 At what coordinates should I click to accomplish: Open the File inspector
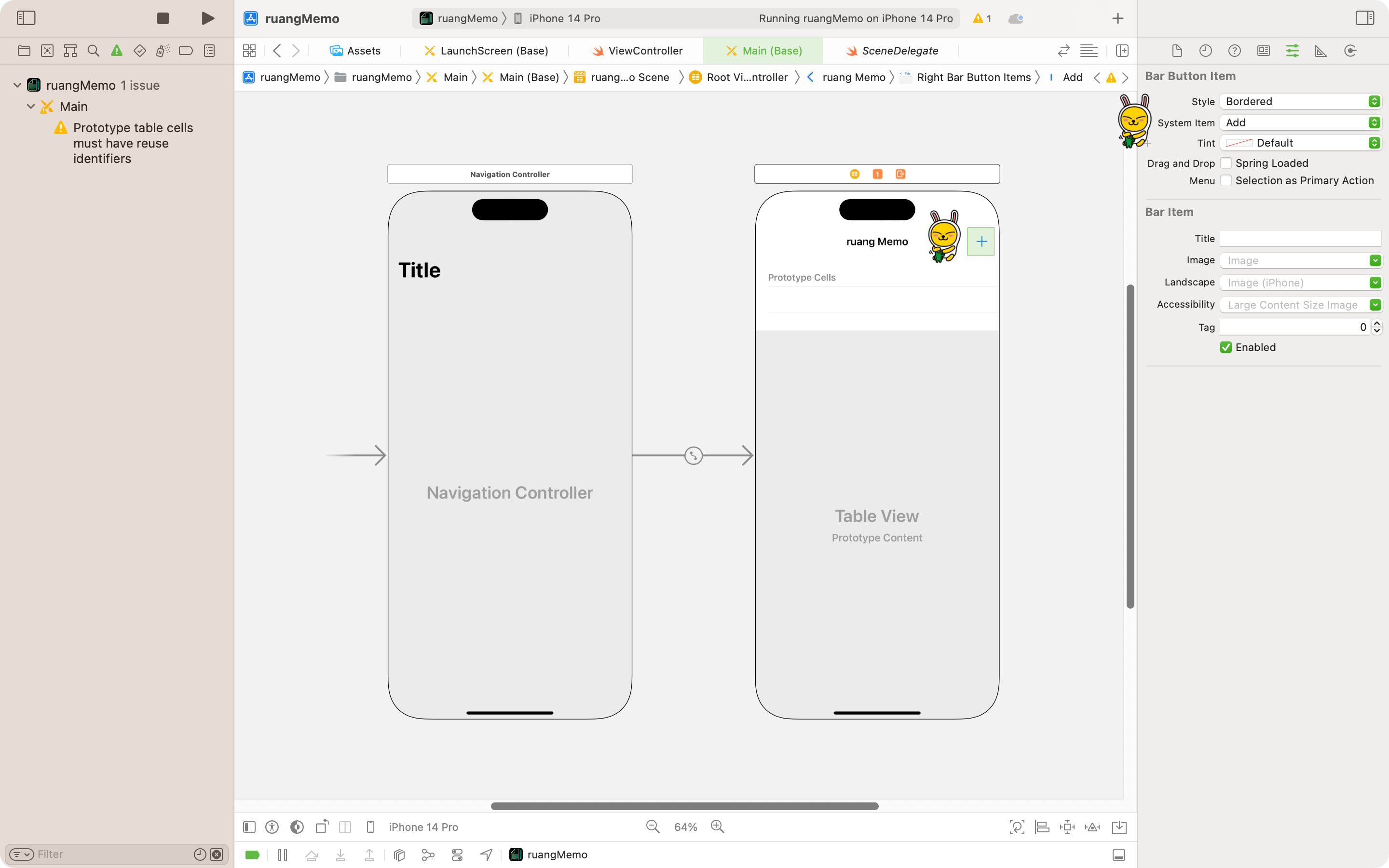[x=1177, y=51]
